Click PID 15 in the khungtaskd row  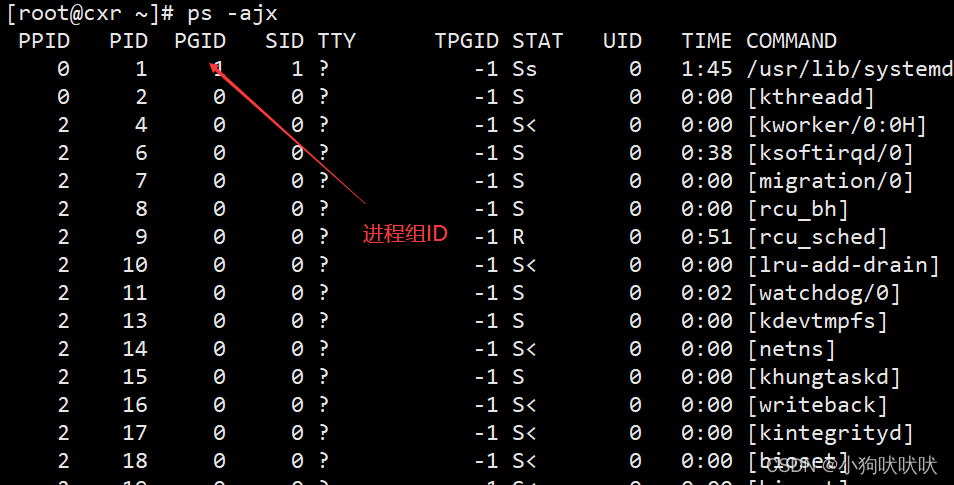tap(134, 377)
